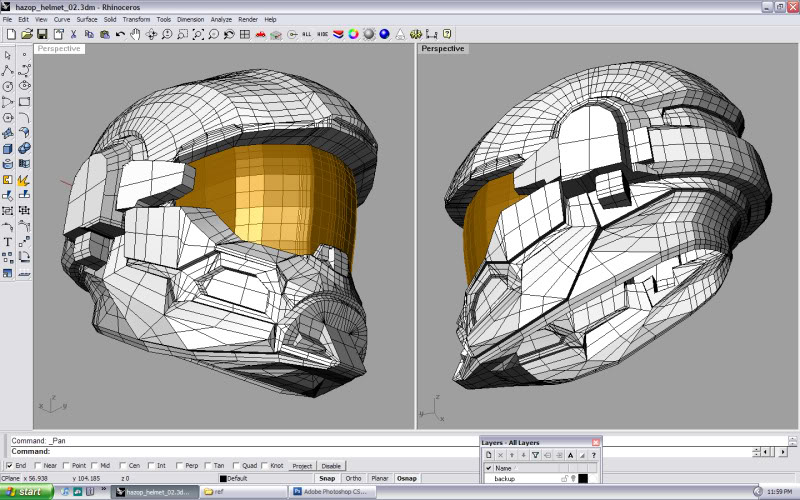Toggle the End osnap checkbox
Image resolution: width=800 pixels, height=500 pixels.
click(11, 466)
